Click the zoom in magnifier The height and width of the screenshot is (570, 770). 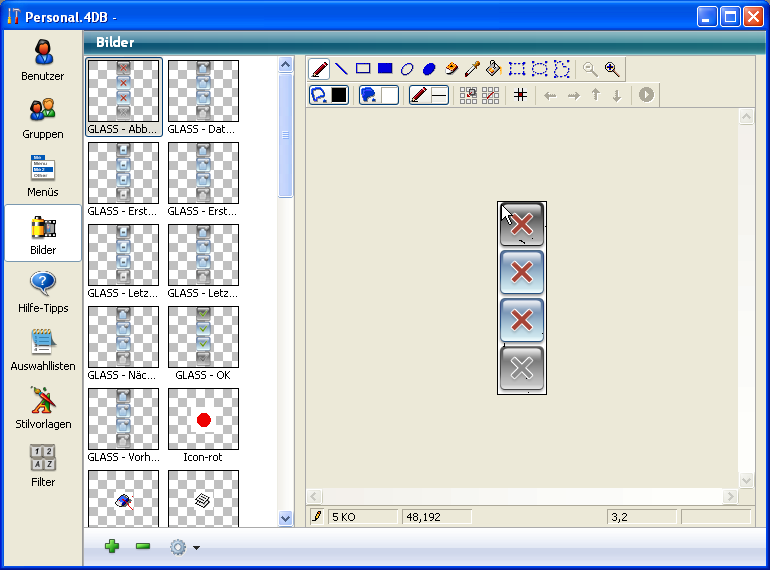(612, 69)
